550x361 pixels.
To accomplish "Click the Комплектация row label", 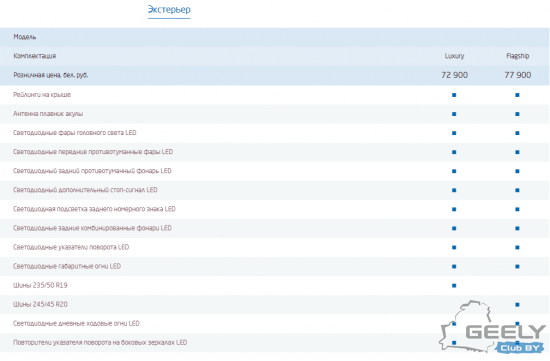I will 34,56.
